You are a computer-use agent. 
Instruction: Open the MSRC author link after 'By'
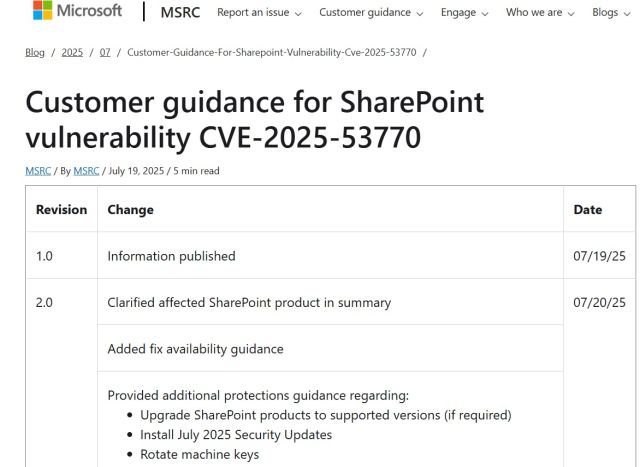point(86,171)
